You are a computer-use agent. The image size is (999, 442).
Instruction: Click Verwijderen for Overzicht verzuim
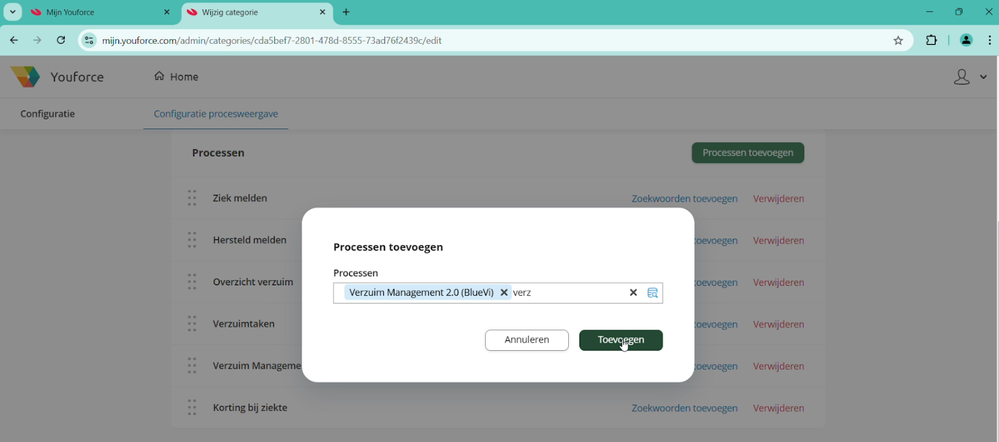point(778,283)
